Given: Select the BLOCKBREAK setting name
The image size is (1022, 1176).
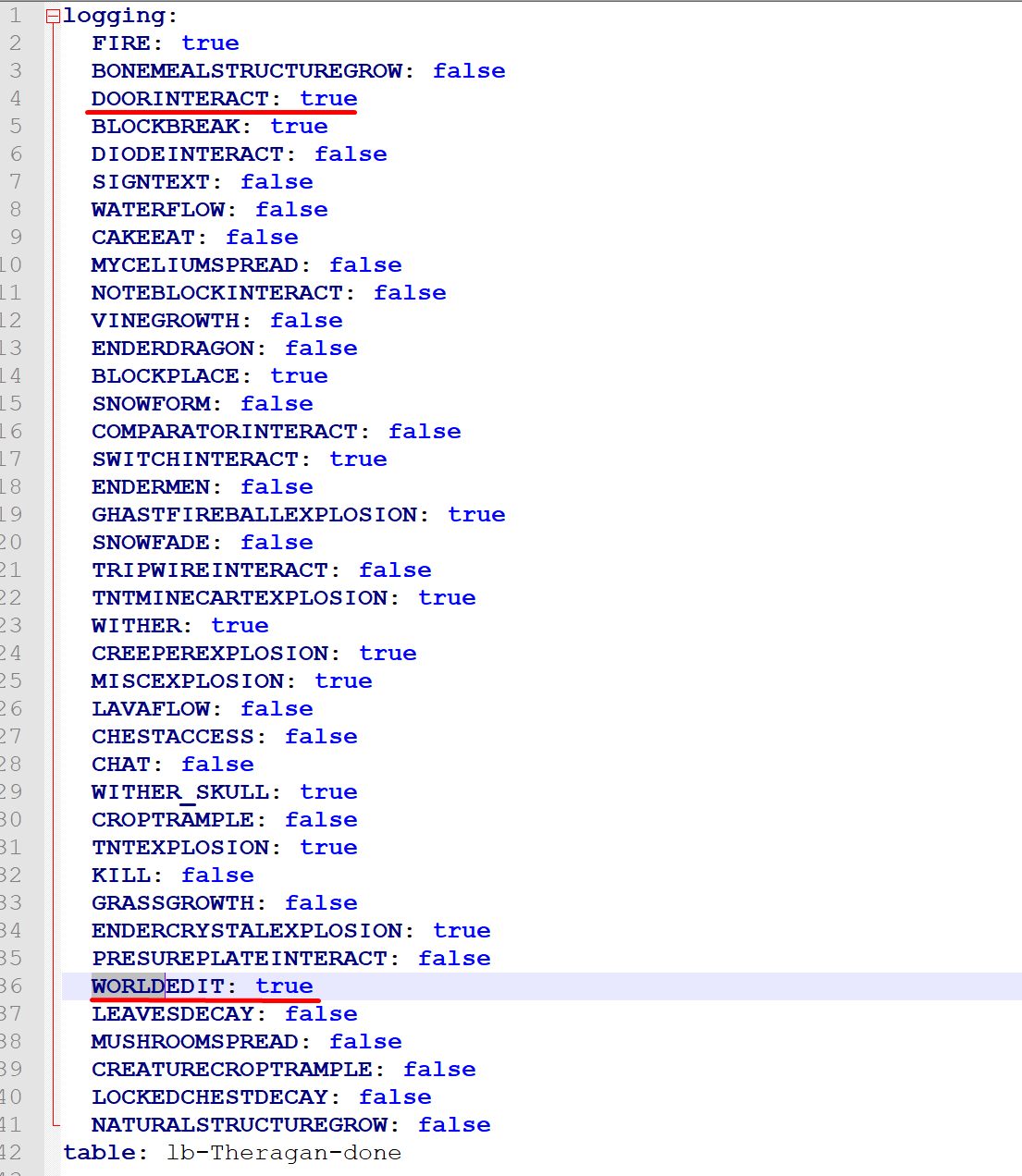Looking at the screenshot, I should pos(166,126).
